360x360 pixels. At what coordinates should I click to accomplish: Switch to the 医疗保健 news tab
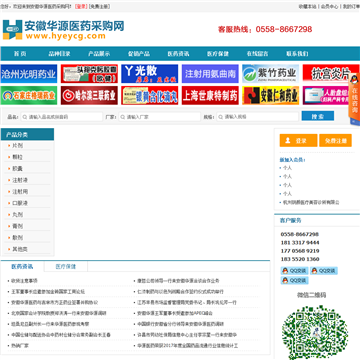(x=66, y=267)
